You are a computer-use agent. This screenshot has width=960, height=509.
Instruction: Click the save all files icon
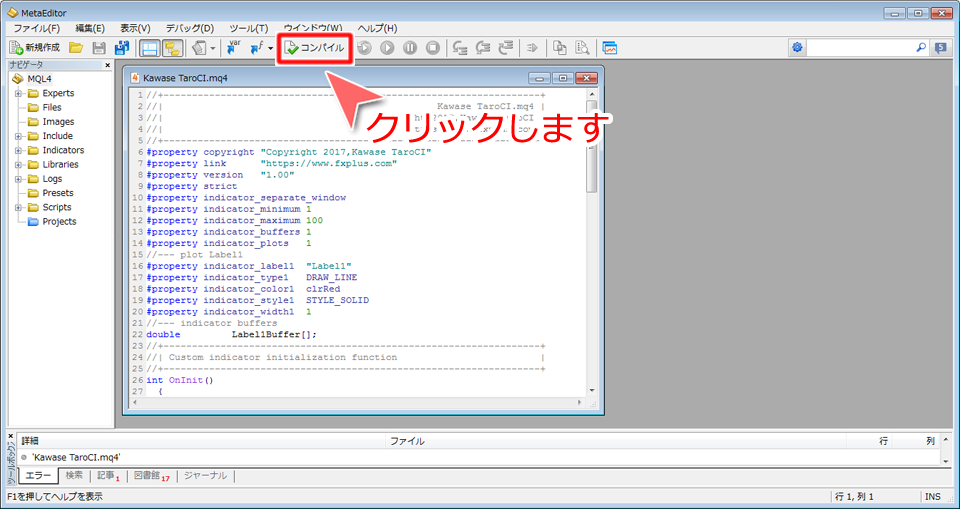coord(121,47)
